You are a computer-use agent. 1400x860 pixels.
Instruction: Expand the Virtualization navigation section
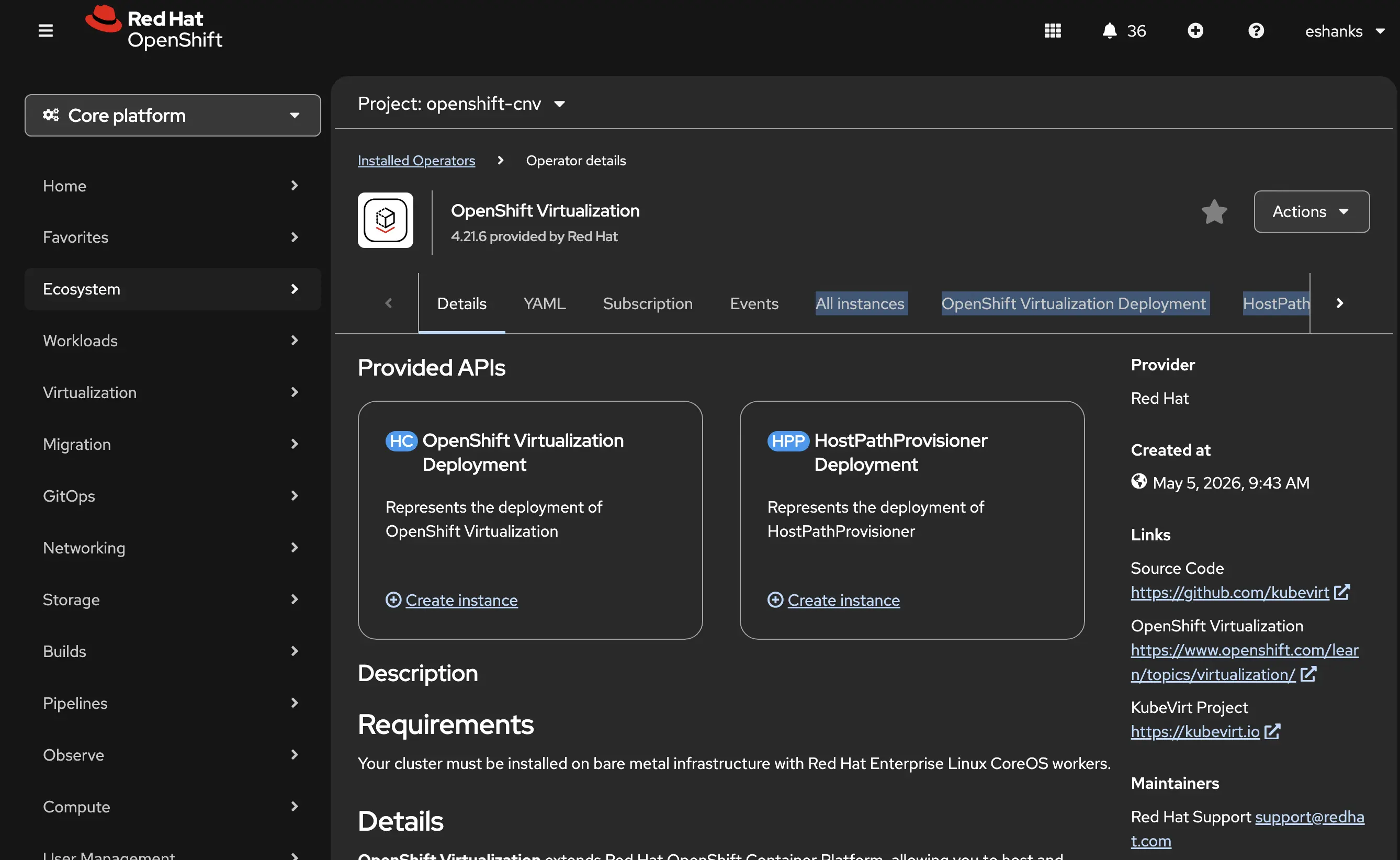tap(172, 392)
